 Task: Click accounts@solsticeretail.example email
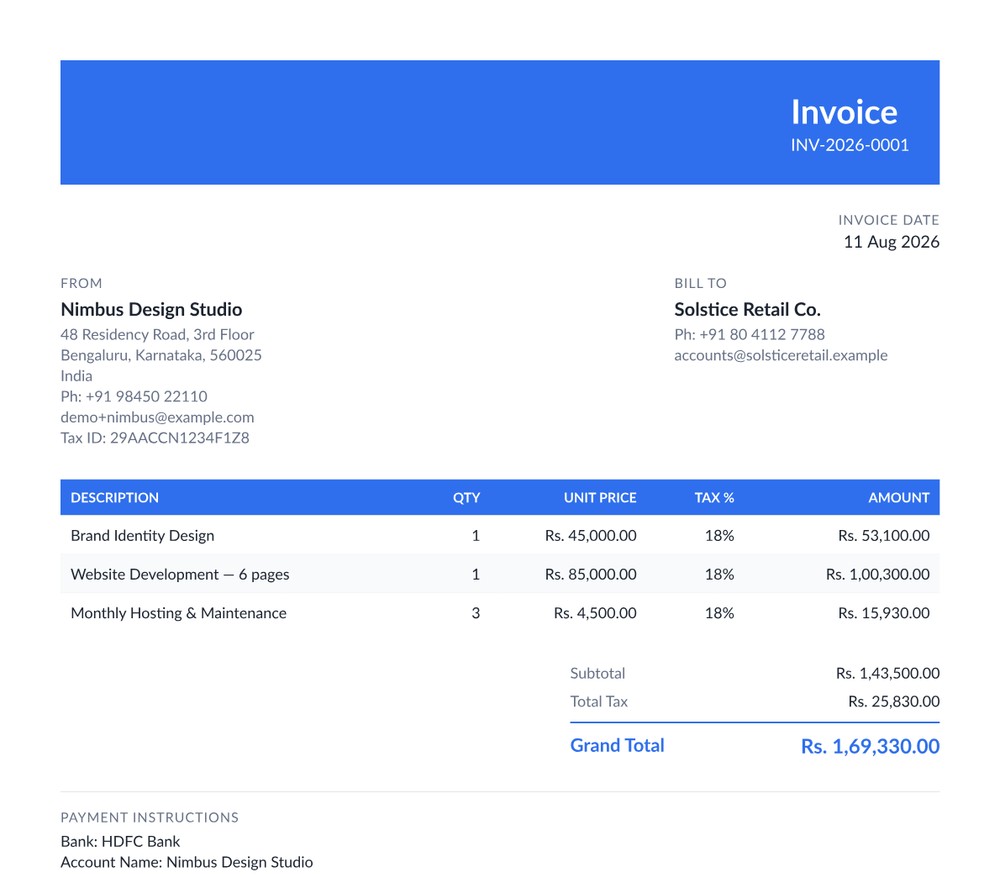click(781, 355)
